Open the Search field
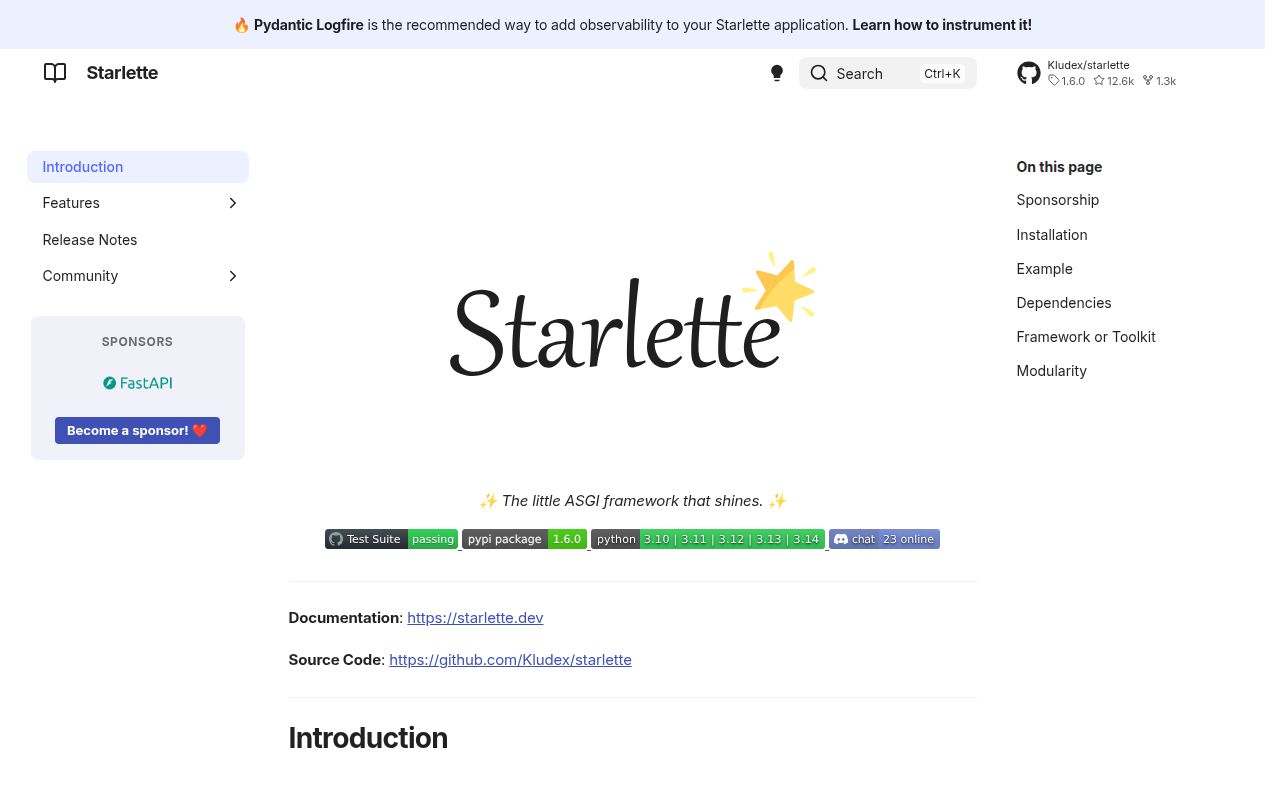Screen dimensions: 1280x800 (887, 73)
